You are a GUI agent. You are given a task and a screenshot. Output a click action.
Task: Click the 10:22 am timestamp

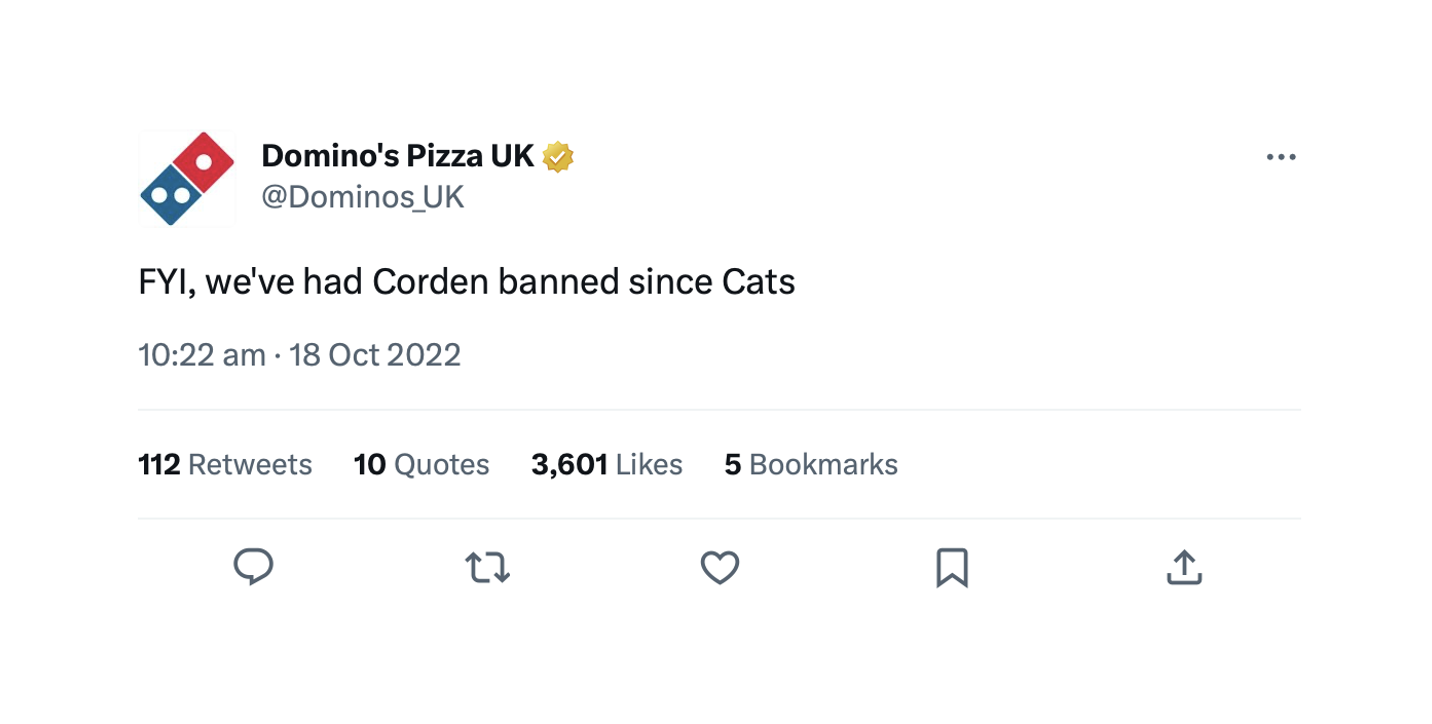point(202,355)
